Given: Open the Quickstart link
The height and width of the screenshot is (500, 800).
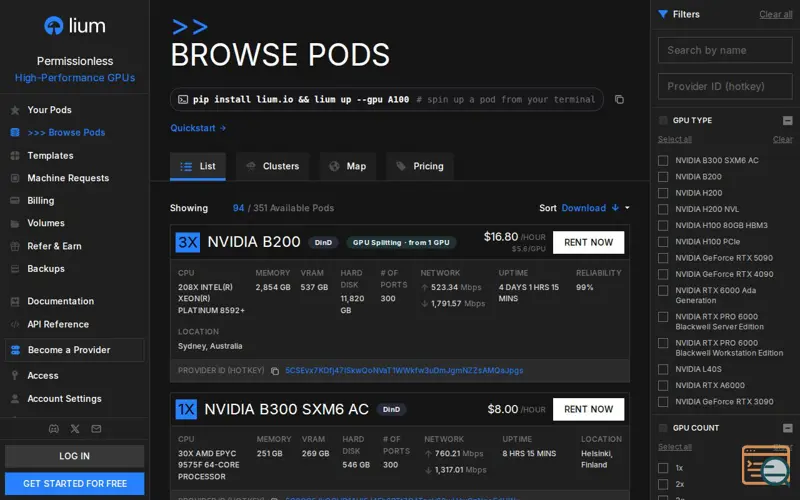Looking at the screenshot, I should (x=198, y=128).
